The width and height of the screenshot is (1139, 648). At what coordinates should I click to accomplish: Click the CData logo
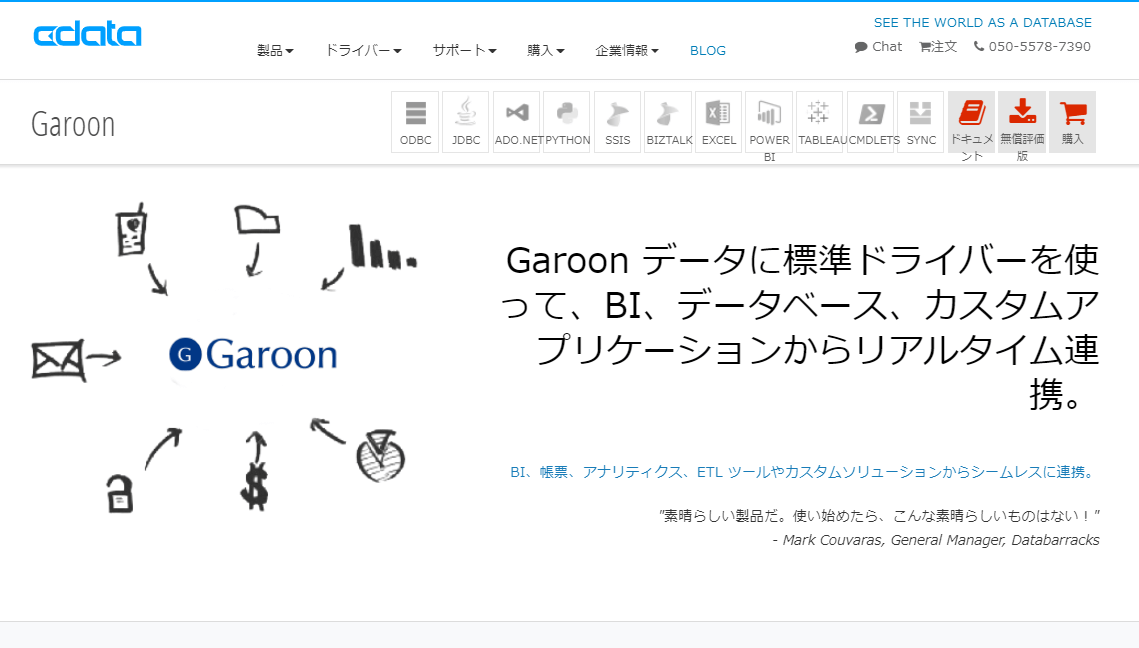coord(87,35)
